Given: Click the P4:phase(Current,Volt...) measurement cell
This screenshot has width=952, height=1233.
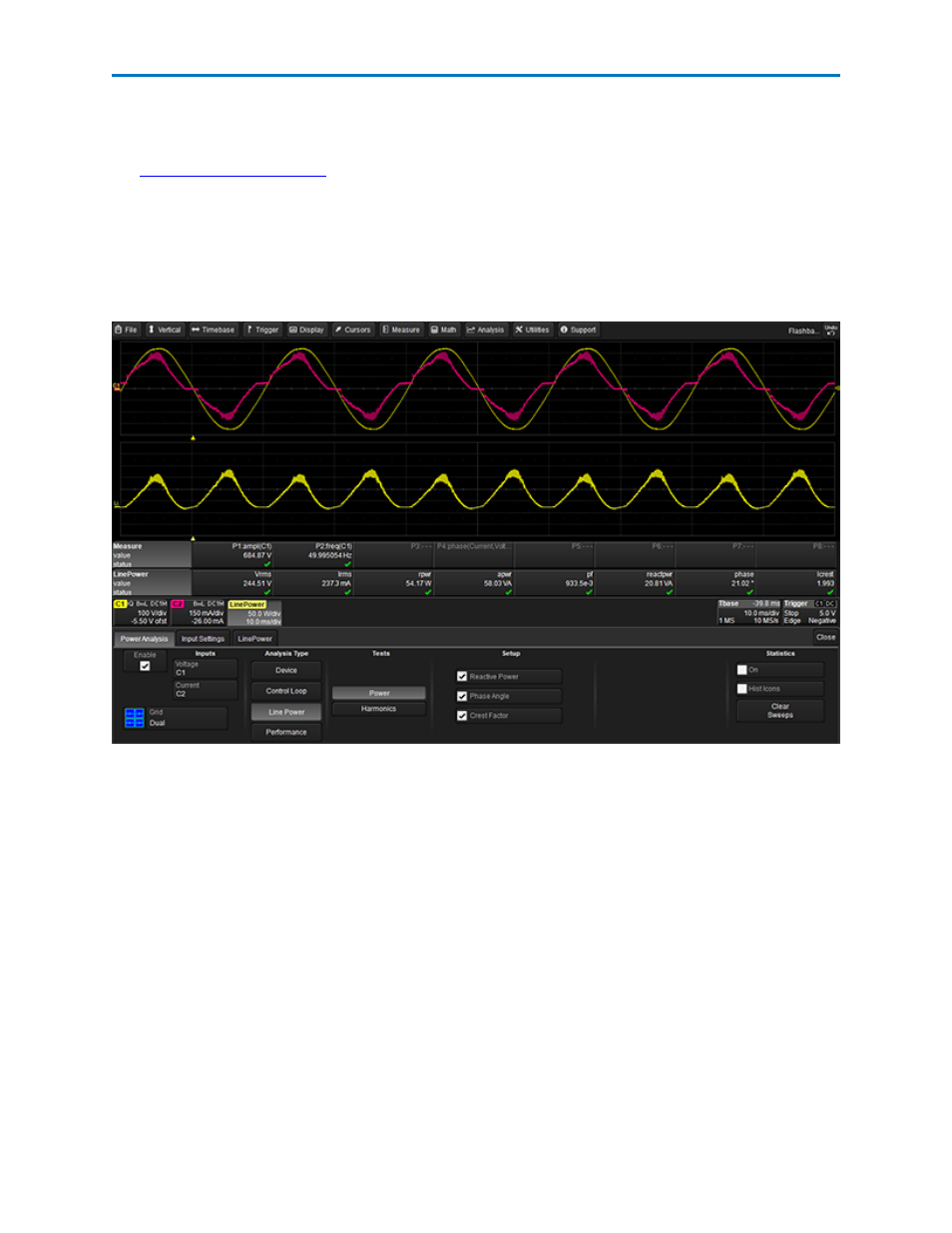Looking at the screenshot, I should 474,555.
